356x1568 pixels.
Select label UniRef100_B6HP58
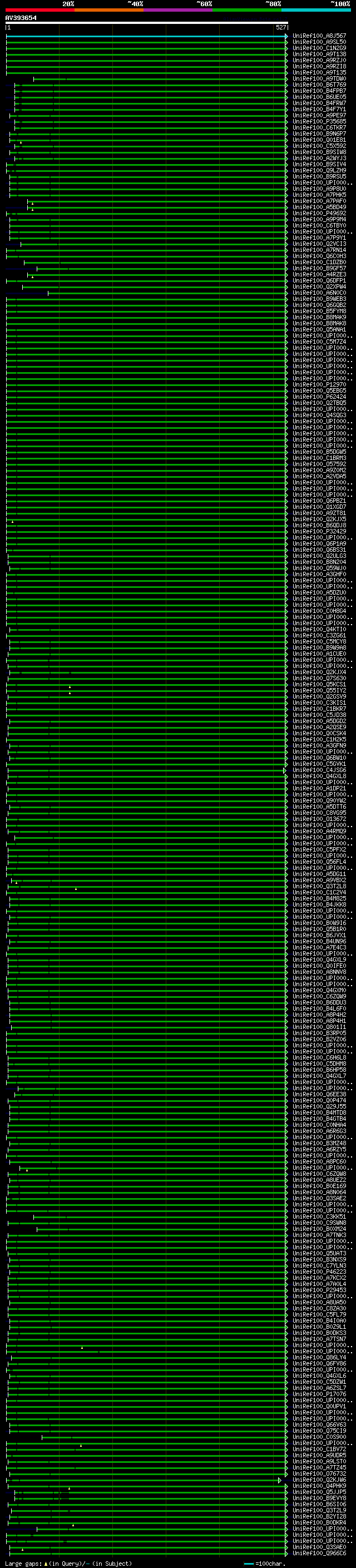point(319,1070)
